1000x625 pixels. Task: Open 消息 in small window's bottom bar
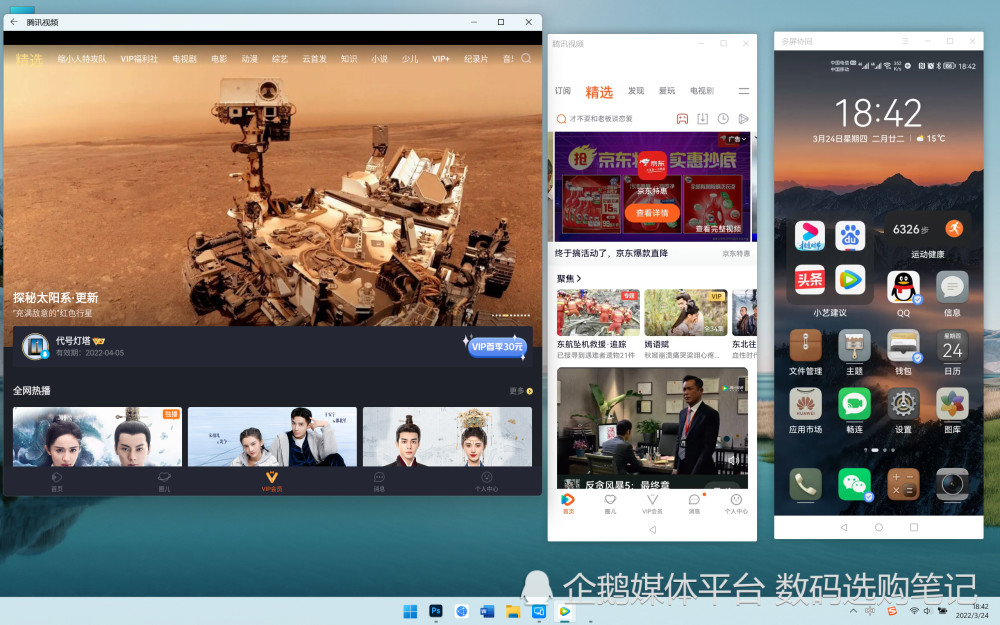[694, 503]
